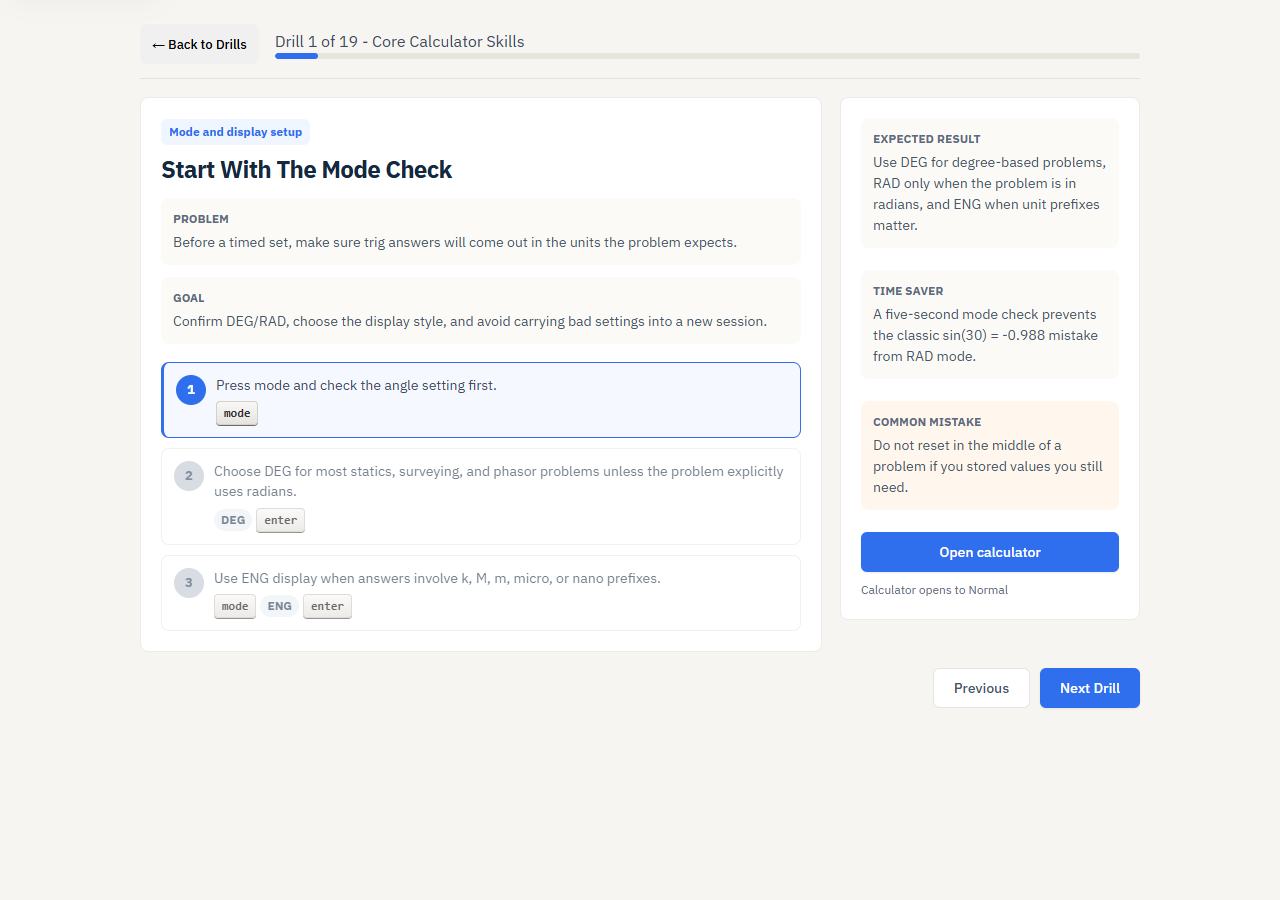
Task: Click 'Drill 1 of 19 - Core Calculator Skills' title
Action: click(x=400, y=42)
